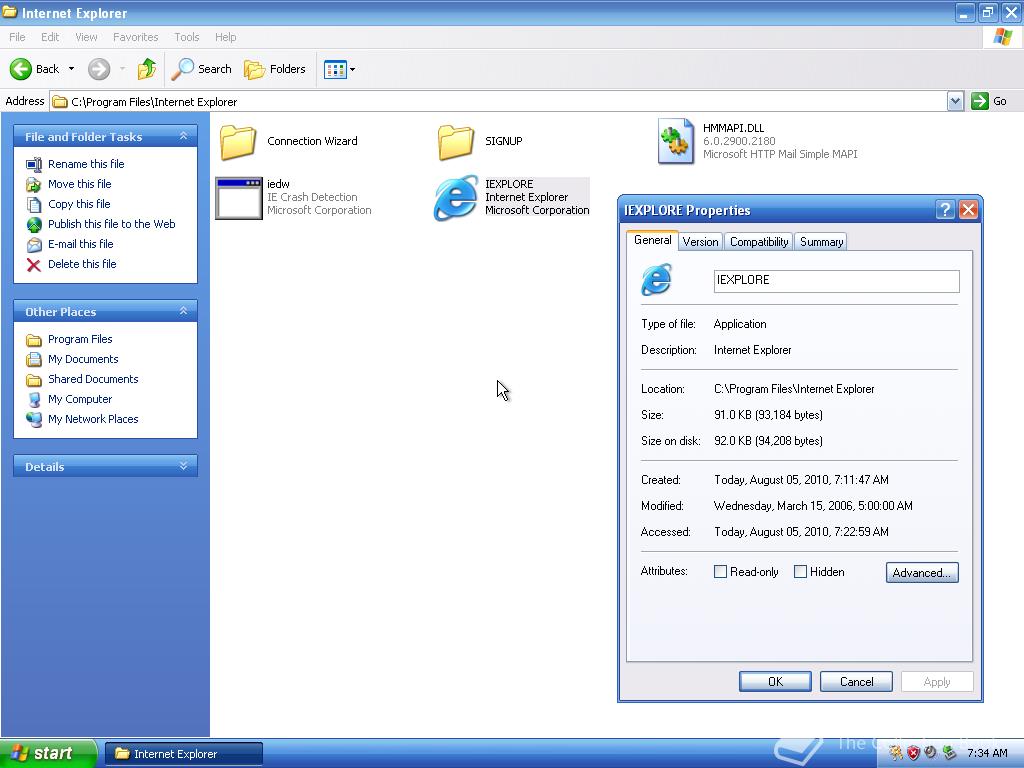Viewport: 1024px width, 768px height.
Task: Click the Safely Remove Hardware tray icon
Action: coord(949,753)
